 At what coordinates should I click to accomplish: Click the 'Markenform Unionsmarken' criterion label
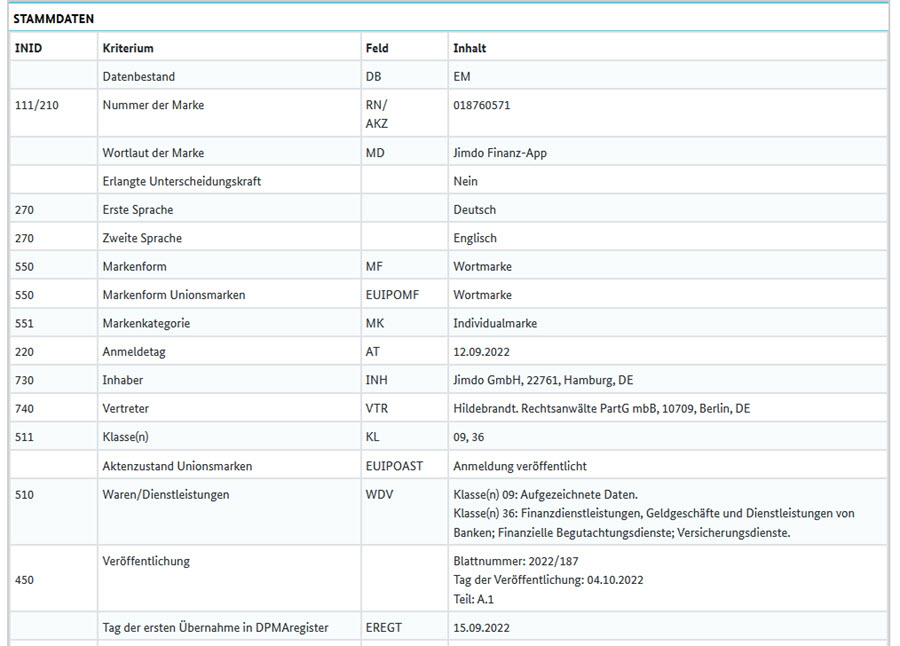click(x=173, y=295)
